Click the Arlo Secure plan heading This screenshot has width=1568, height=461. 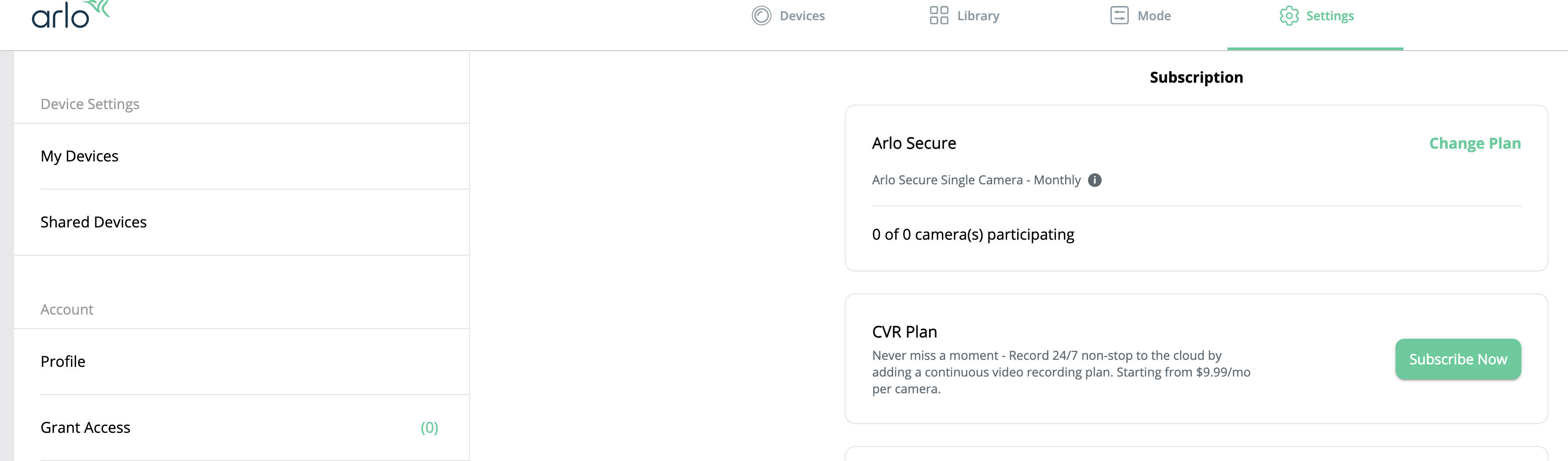click(914, 144)
